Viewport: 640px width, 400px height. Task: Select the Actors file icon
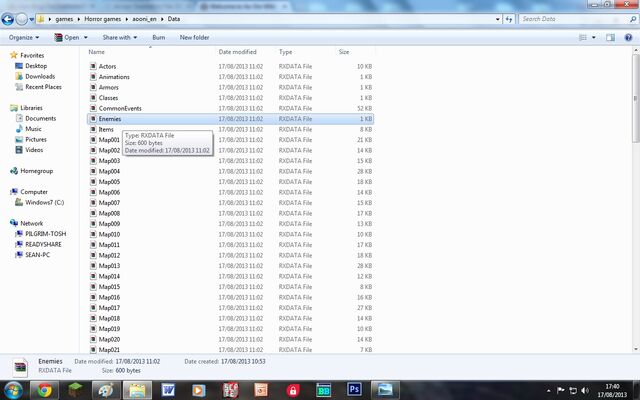coord(93,66)
